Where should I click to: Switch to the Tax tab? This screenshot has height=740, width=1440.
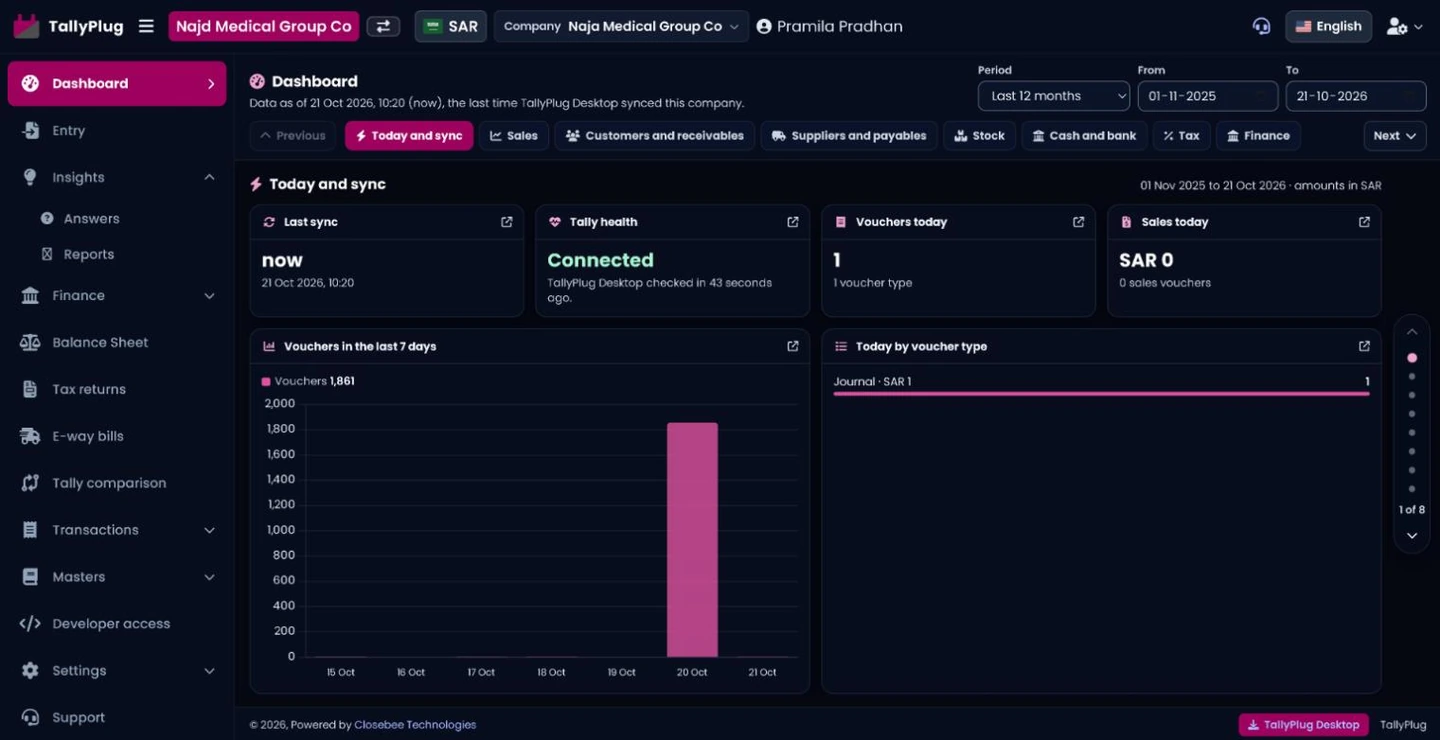coord(1181,136)
